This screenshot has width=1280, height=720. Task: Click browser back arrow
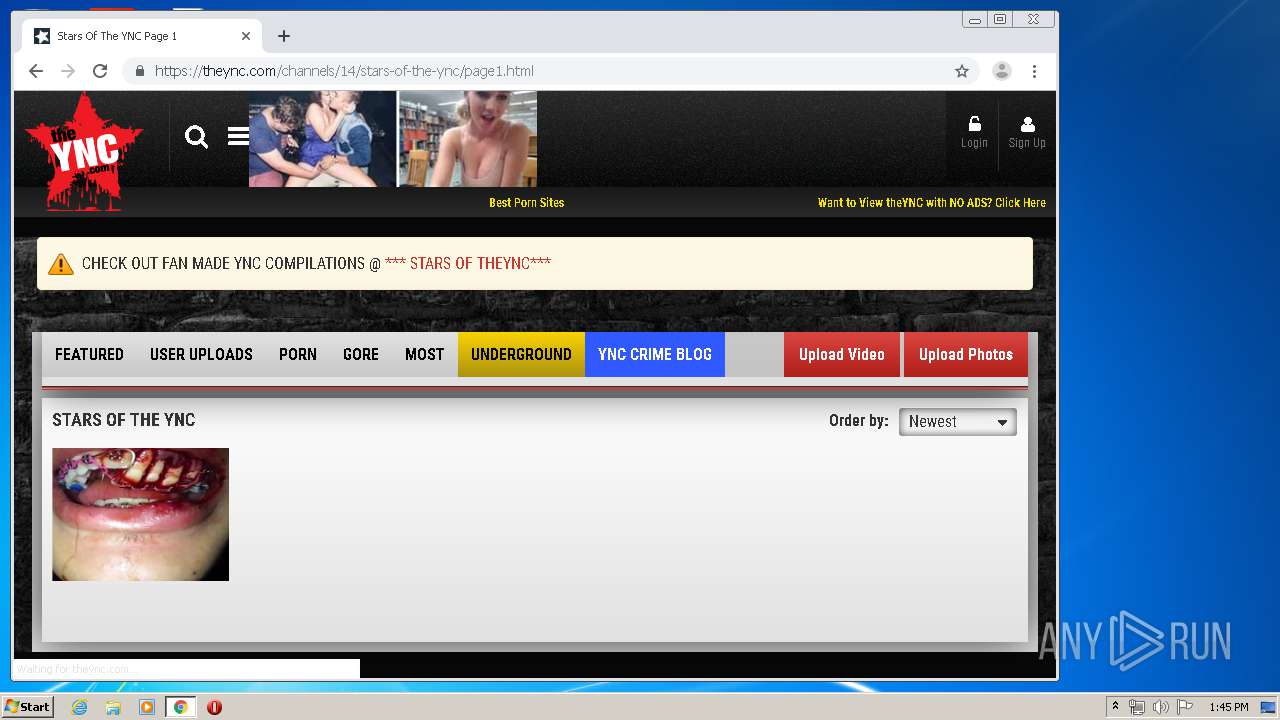pyautogui.click(x=36, y=71)
